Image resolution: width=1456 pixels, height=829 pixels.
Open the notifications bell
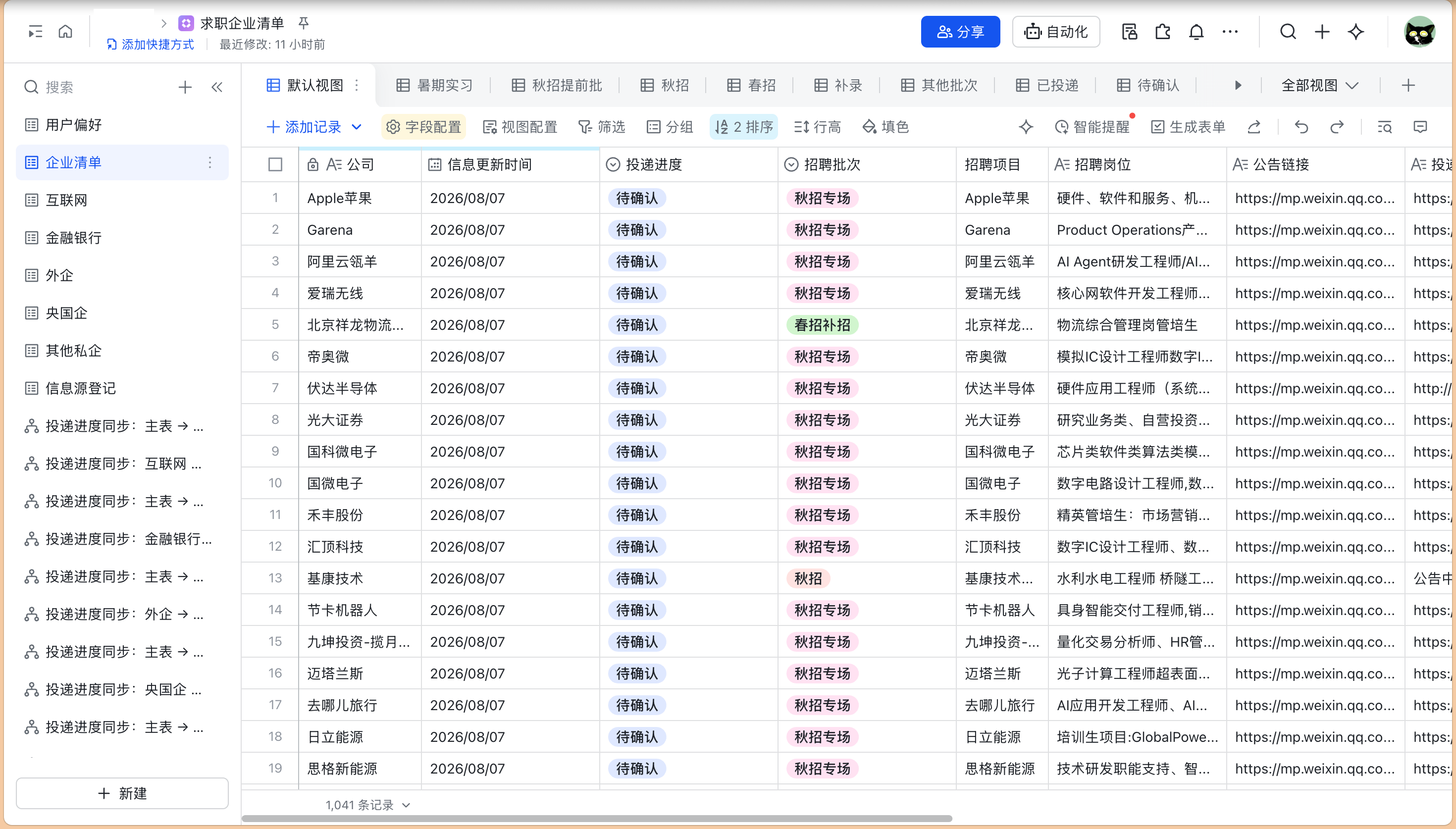pyautogui.click(x=1196, y=32)
